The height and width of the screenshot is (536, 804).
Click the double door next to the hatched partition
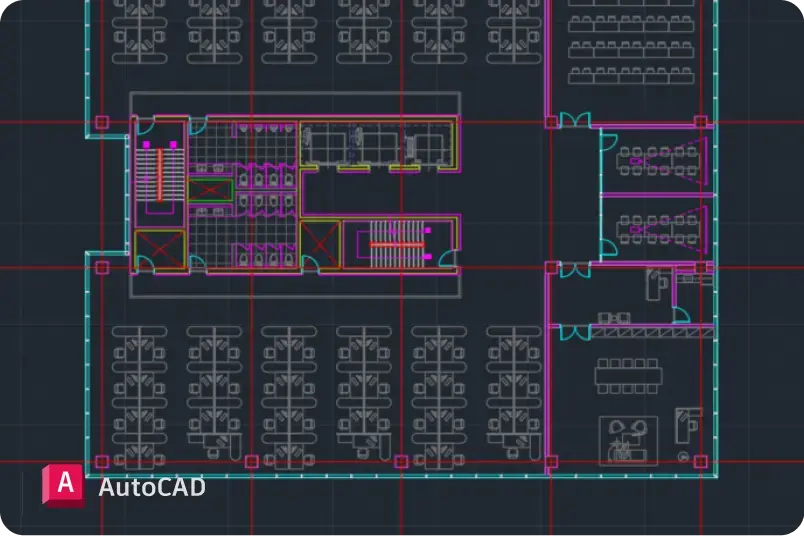(573, 331)
